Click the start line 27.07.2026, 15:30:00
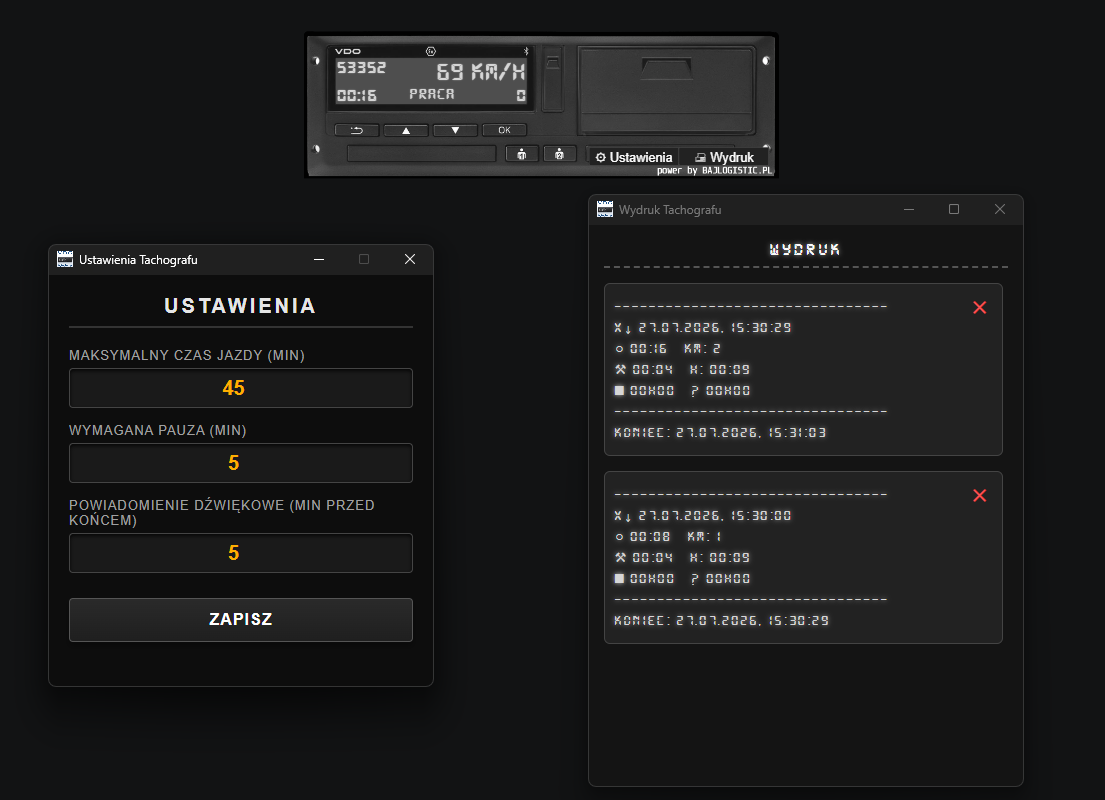Image resolution: width=1105 pixels, height=800 pixels. click(703, 516)
